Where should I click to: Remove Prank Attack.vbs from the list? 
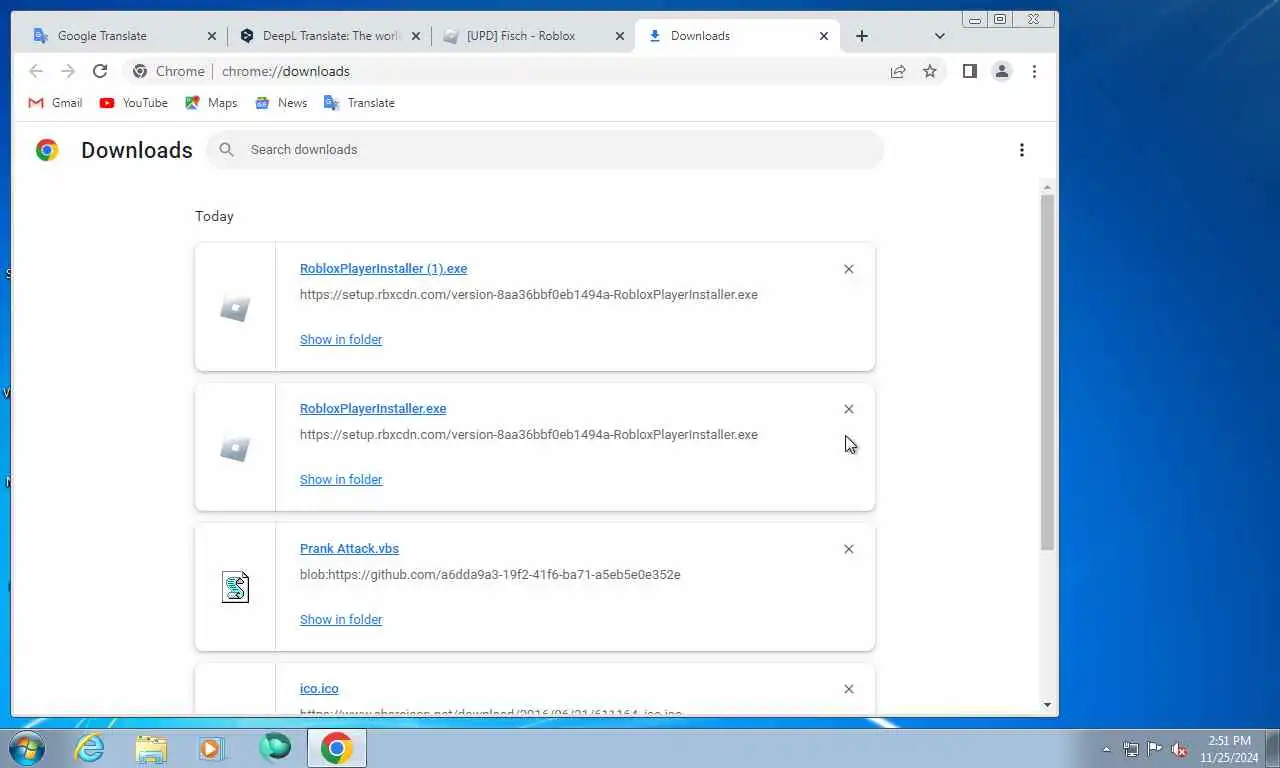click(x=849, y=549)
